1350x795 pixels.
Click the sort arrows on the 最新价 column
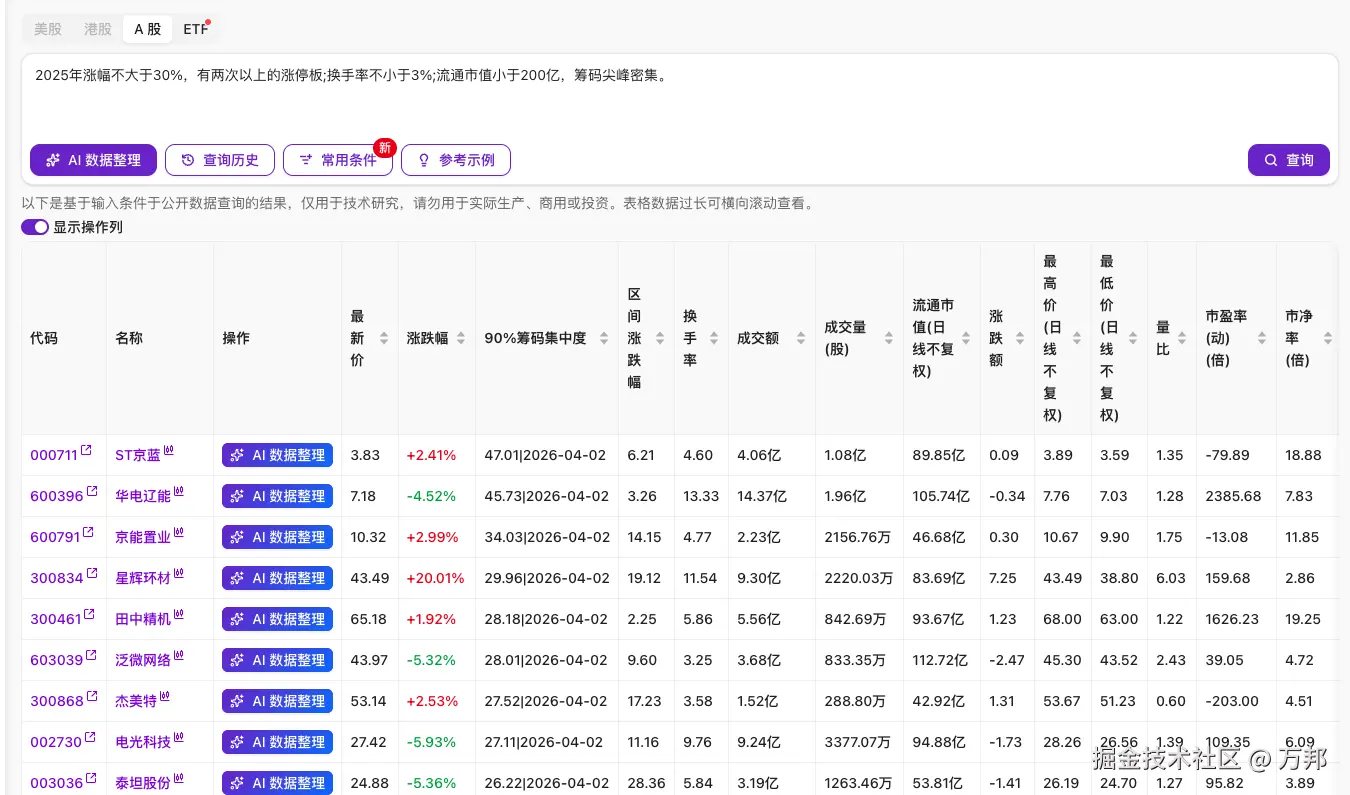click(x=385, y=337)
